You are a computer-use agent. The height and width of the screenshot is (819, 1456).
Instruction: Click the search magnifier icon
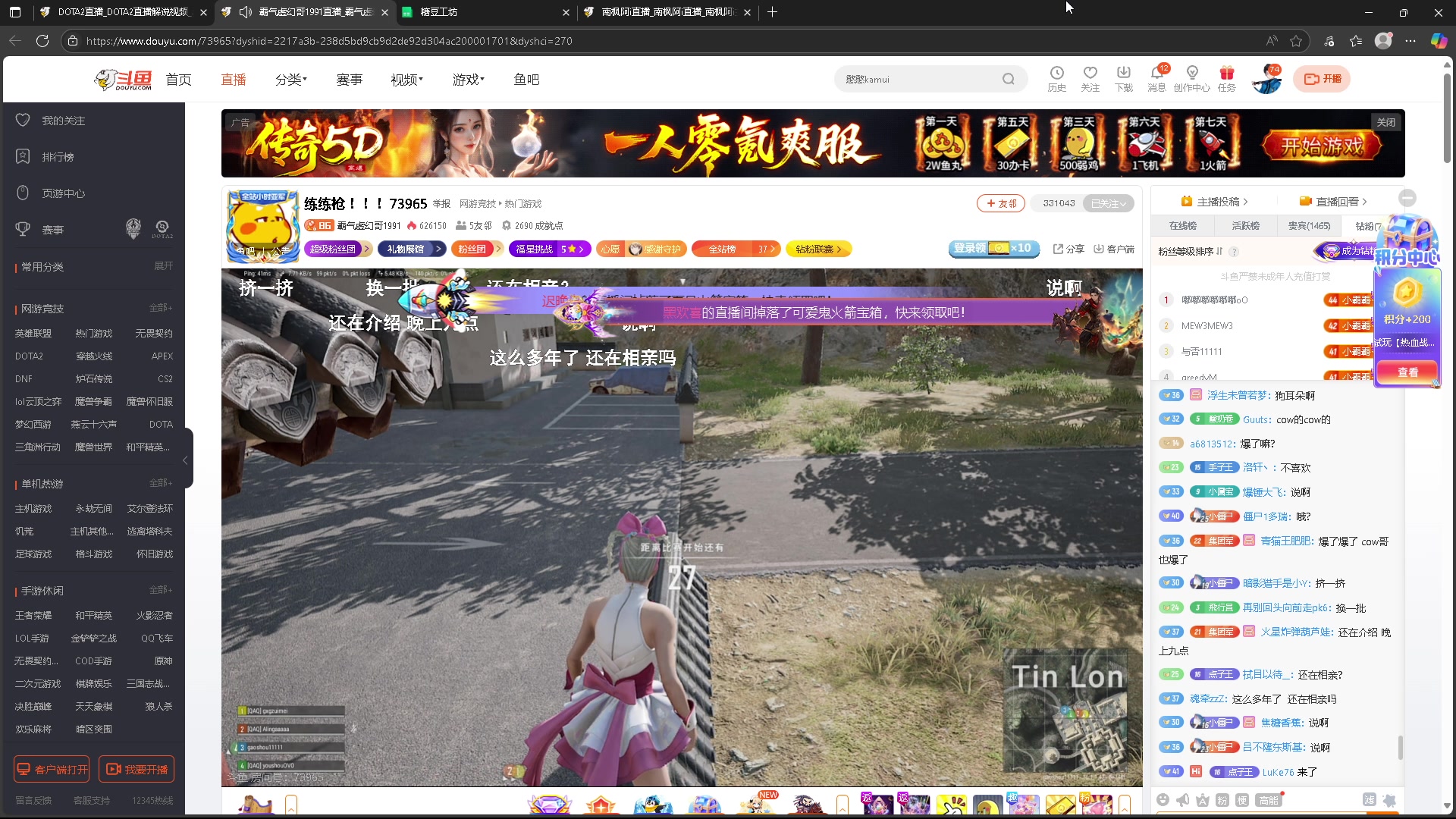pos(1008,79)
